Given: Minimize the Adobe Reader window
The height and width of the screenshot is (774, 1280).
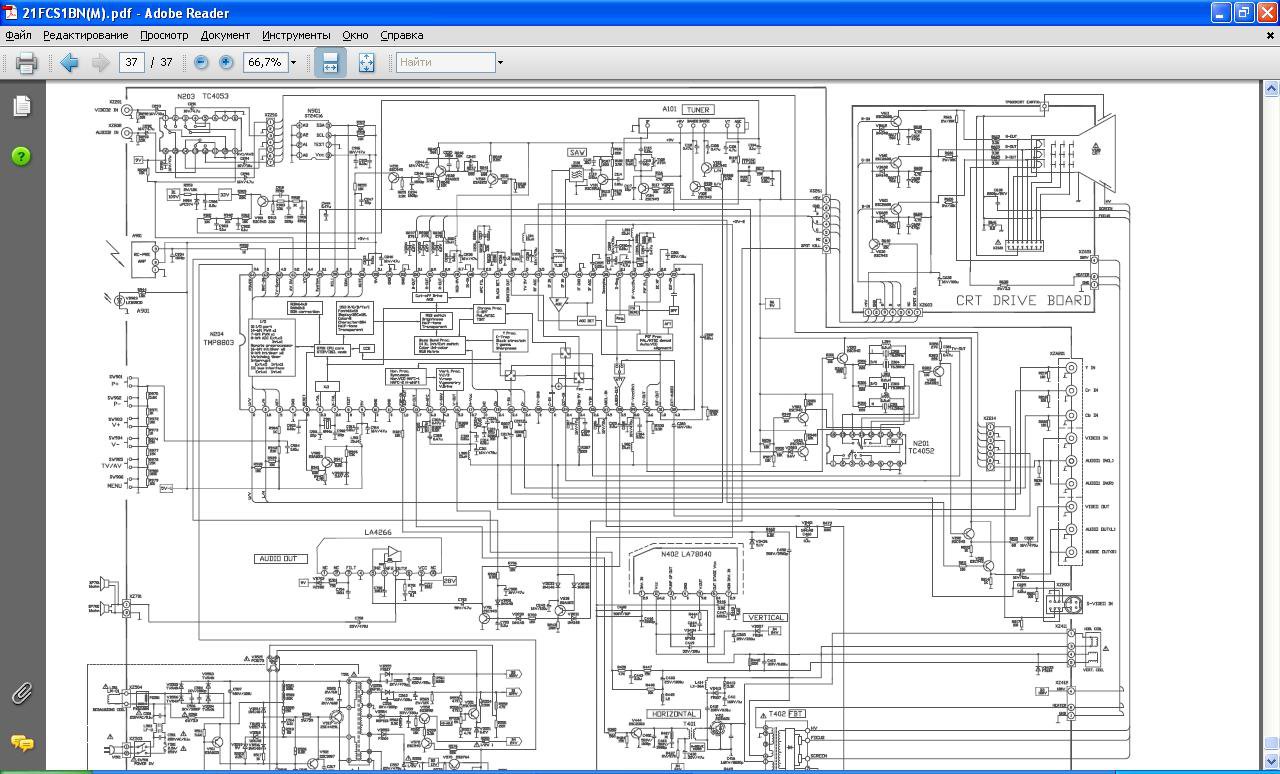Looking at the screenshot, I should (x=1221, y=13).
